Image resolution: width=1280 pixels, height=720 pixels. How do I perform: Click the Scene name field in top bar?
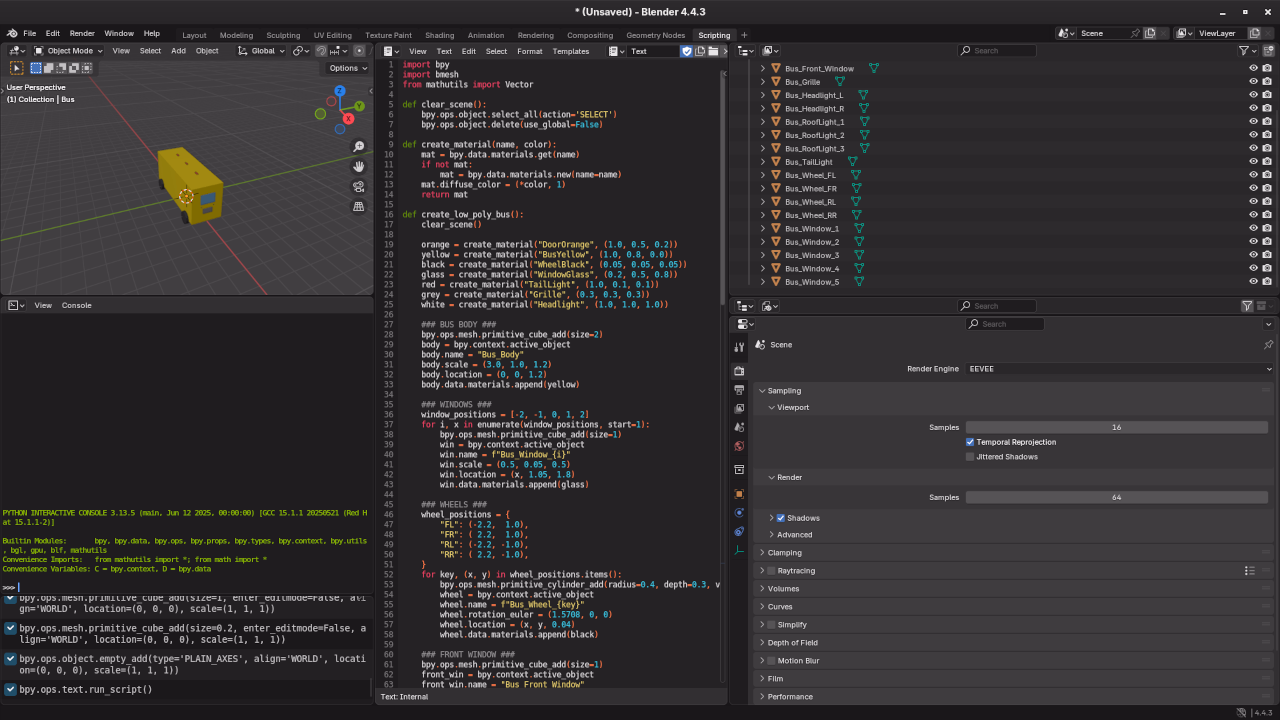tap(1108, 33)
